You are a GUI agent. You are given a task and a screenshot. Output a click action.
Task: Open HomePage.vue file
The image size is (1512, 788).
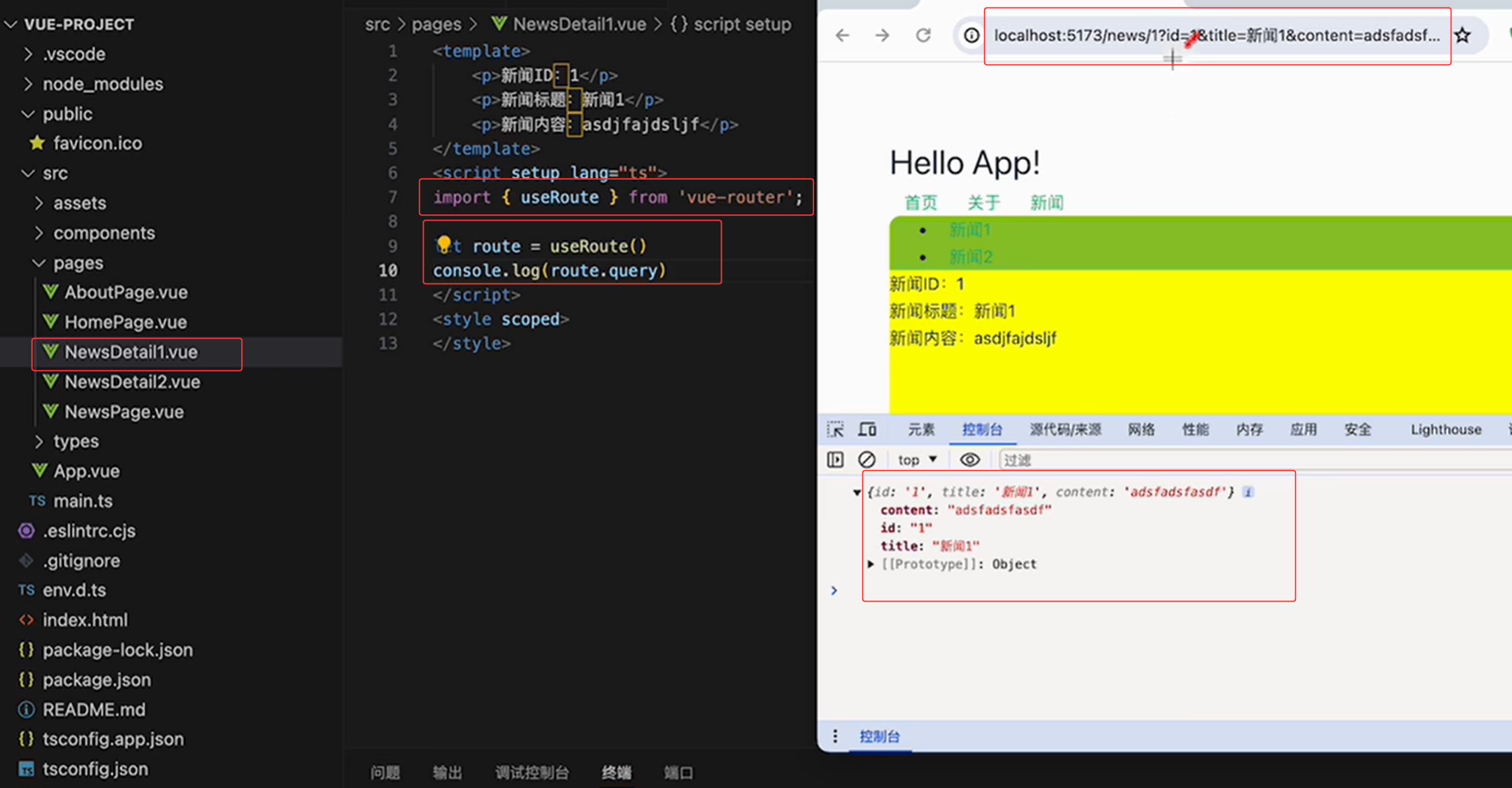pyautogui.click(x=125, y=322)
